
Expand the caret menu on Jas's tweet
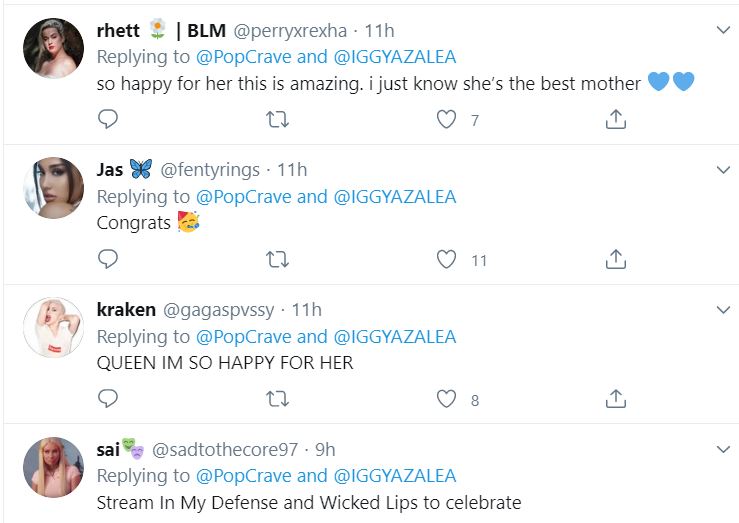click(724, 171)
